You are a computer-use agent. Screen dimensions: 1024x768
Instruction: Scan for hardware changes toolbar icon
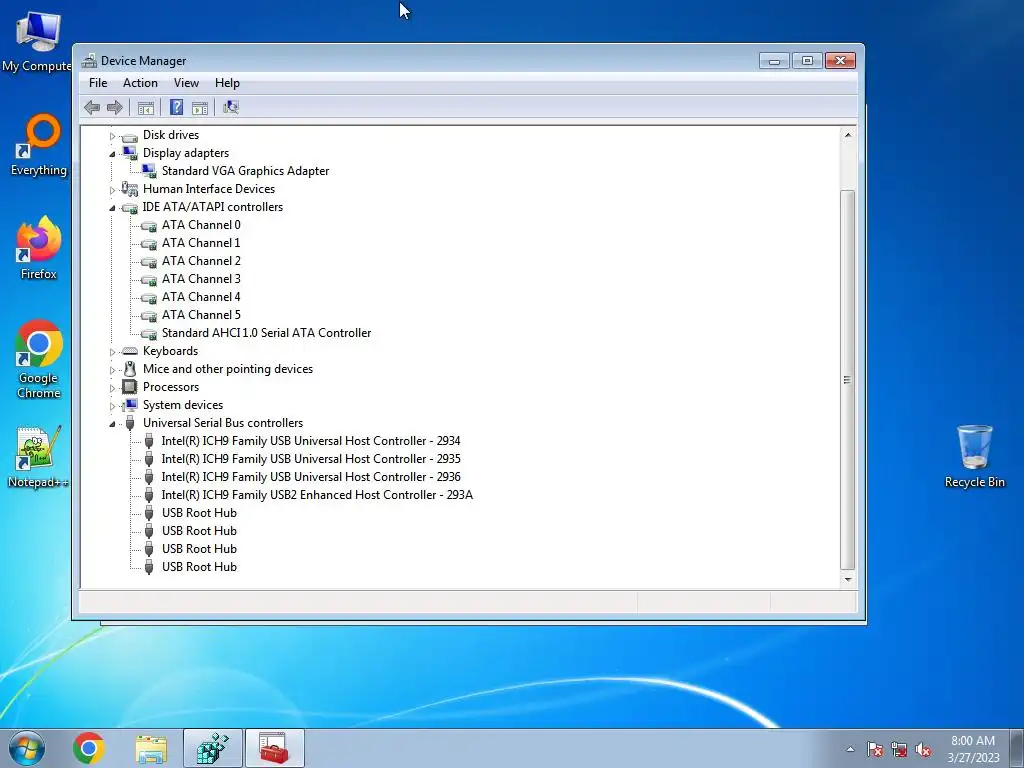pyautogui.click(x=231, y=107)
